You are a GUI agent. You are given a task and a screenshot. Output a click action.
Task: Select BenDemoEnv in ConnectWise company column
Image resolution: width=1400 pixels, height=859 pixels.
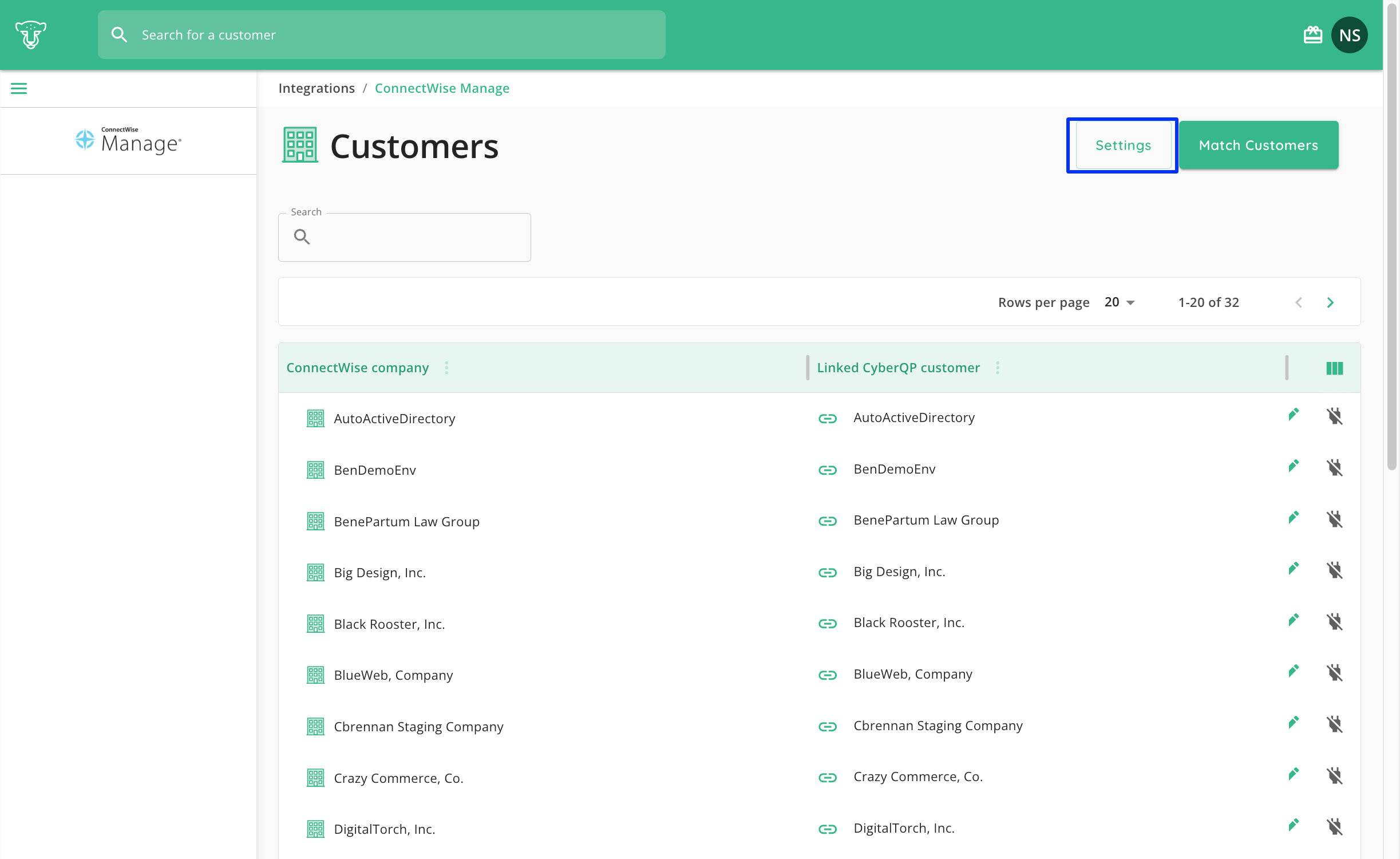[x=375, y=470]
